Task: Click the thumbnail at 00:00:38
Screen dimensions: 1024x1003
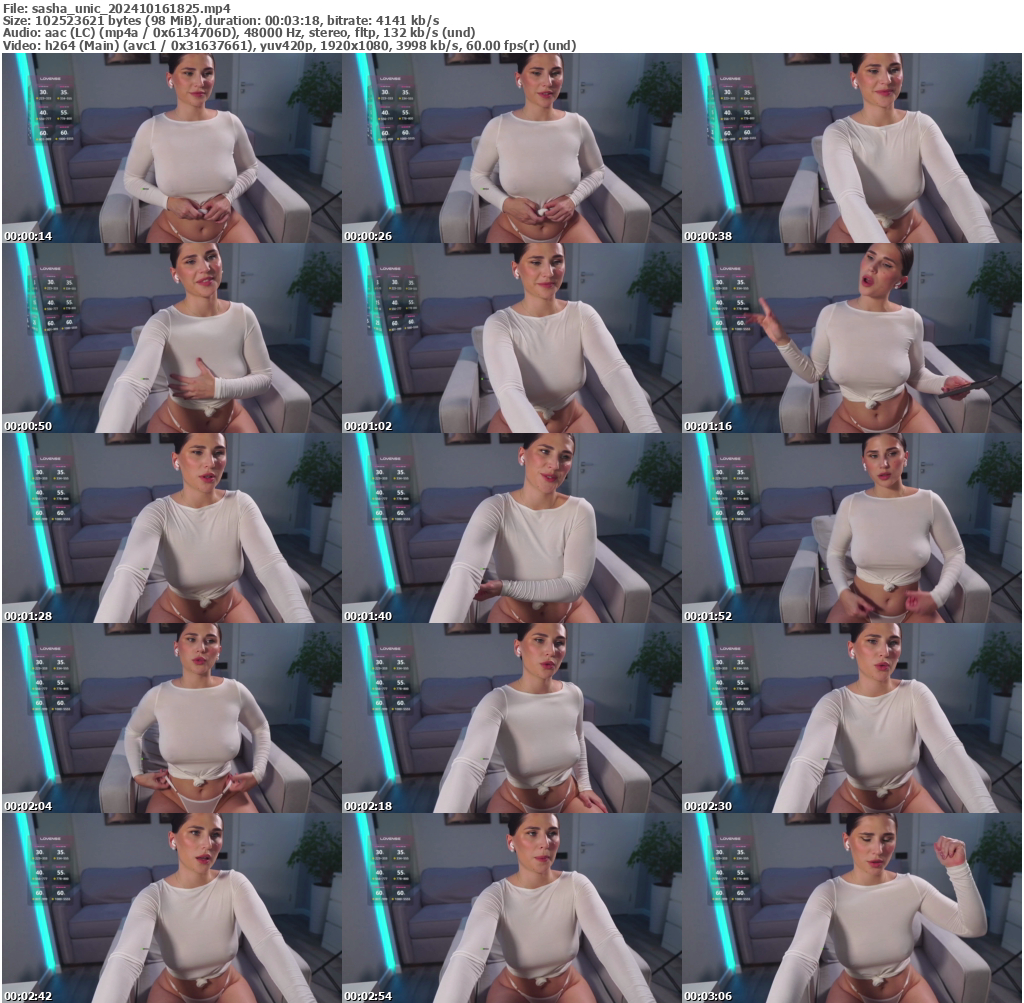Action: pos(851,148)
